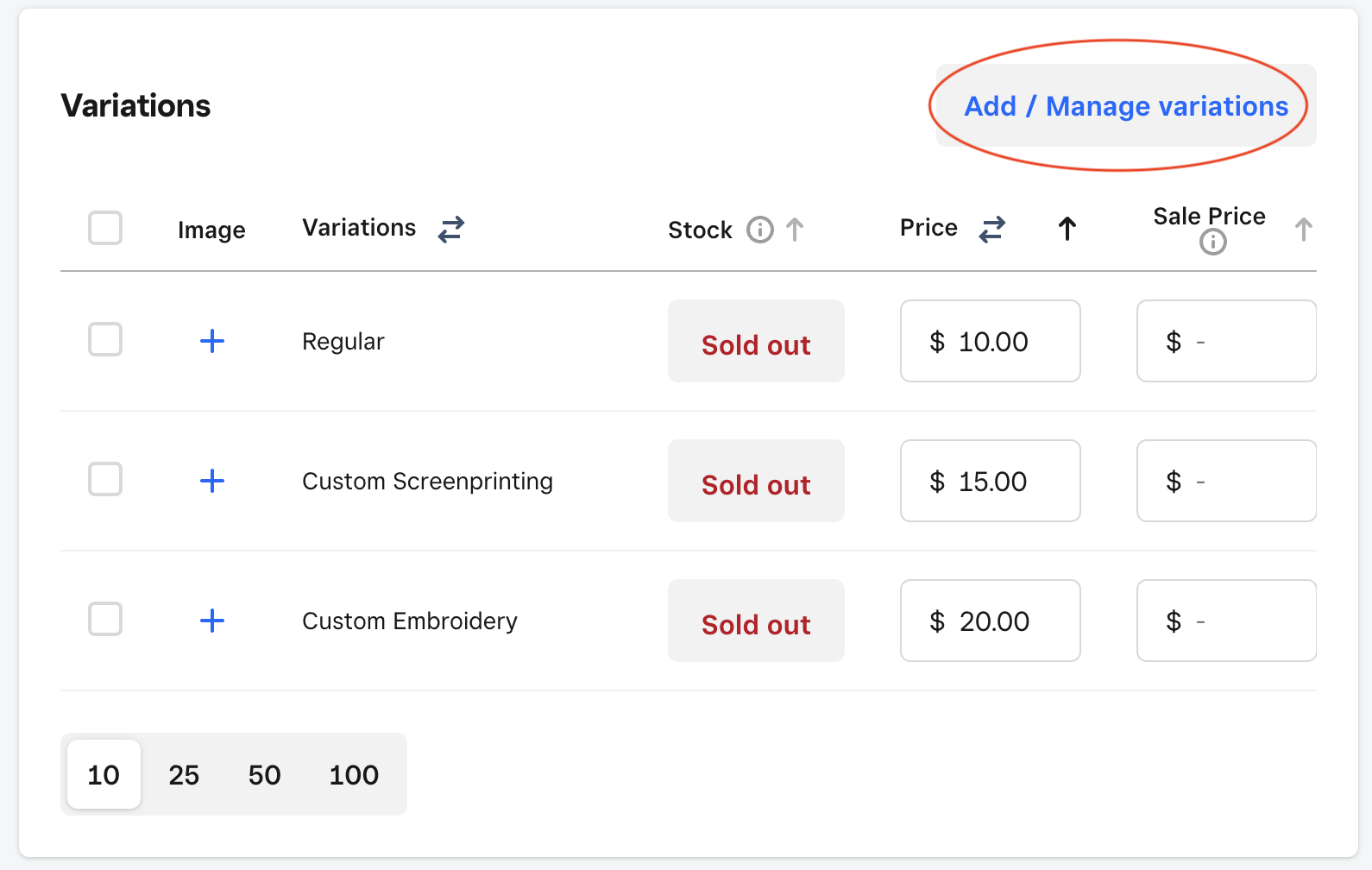The height and width of the screenshot is (870, 1372).
Task: Click the Custom Embroidery sale price field
Action: 1226,621
